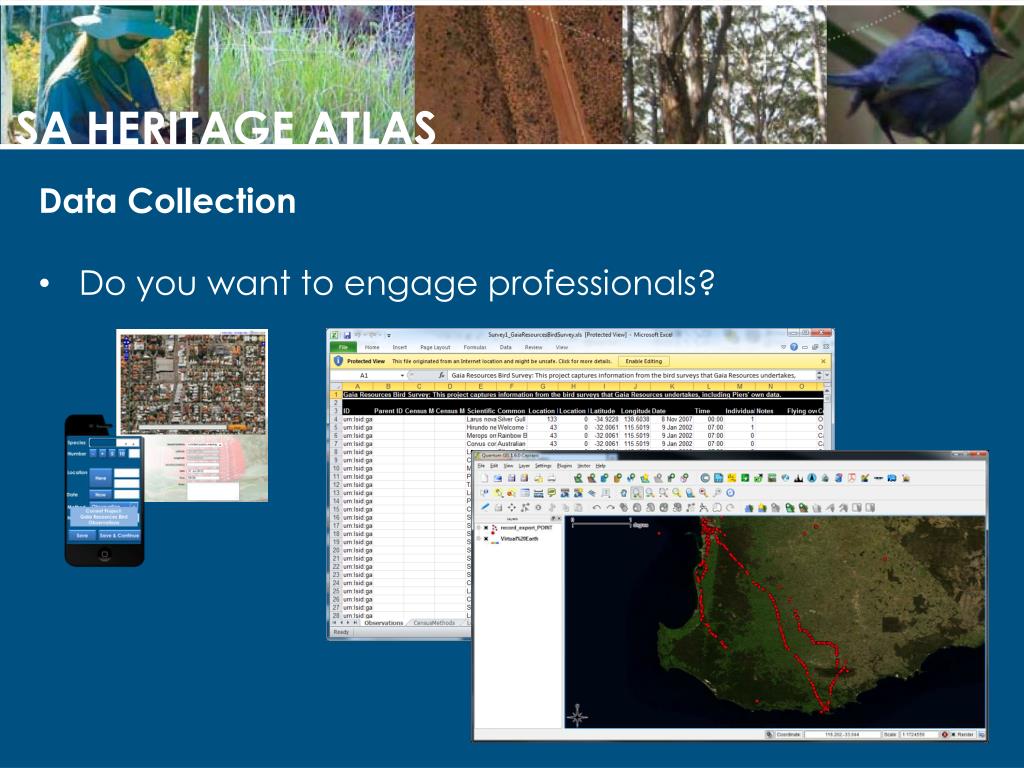1024x768 pixels.
Task: Click the QGIS Coordinate field in status bar
Action: click(x=842, y=734)
